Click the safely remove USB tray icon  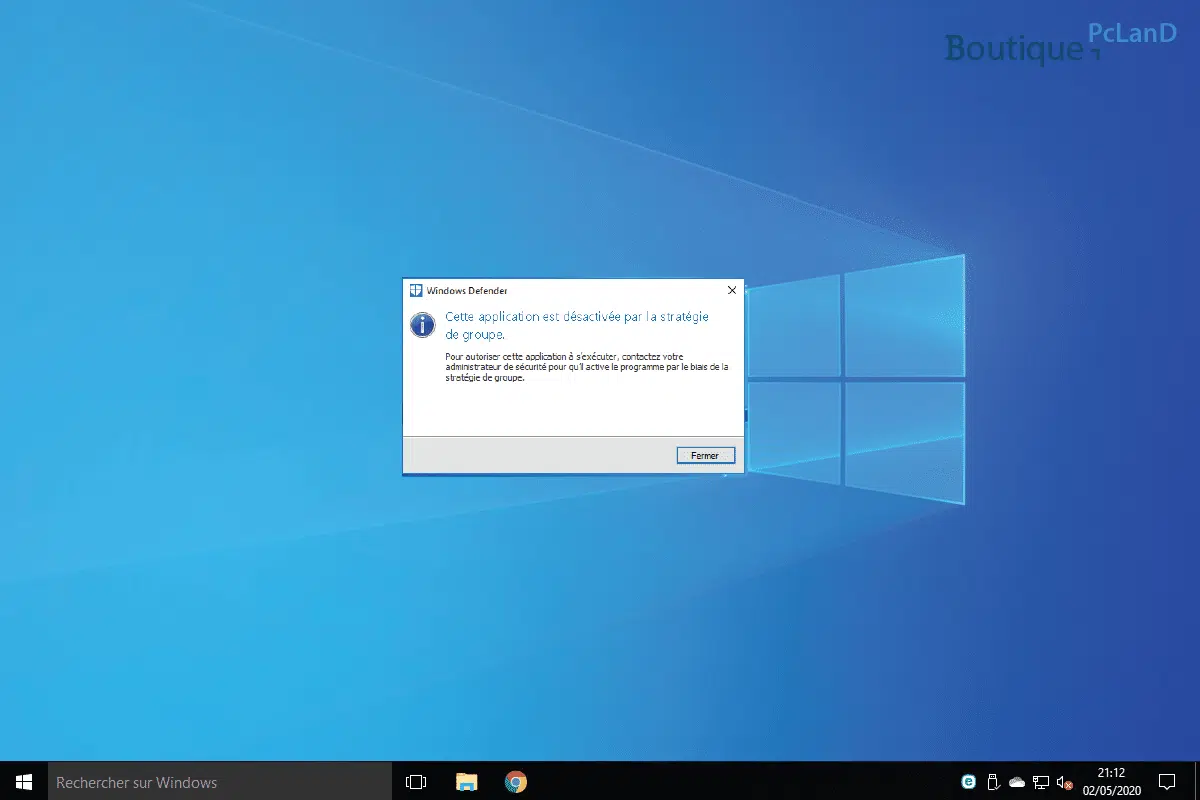[992, 782]
